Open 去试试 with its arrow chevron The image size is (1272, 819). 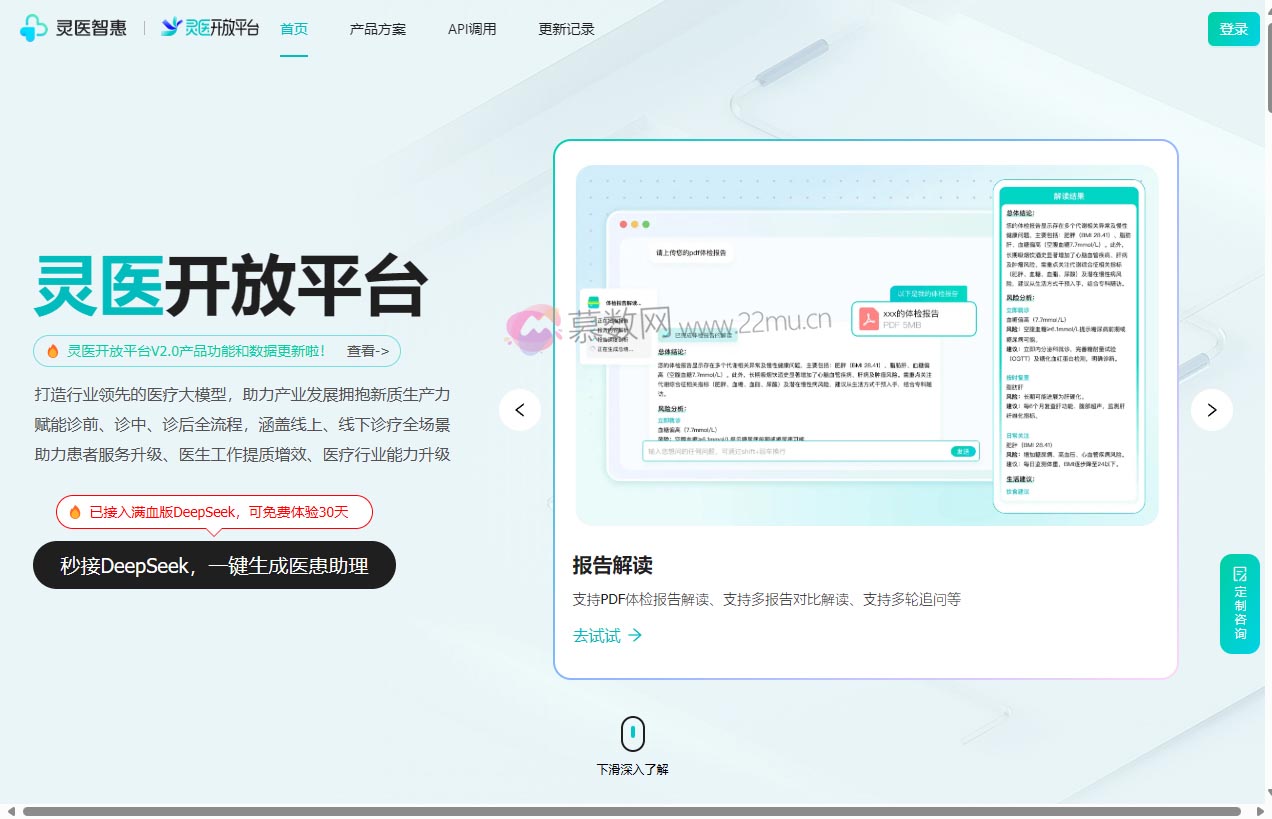[x=607, y=635]
